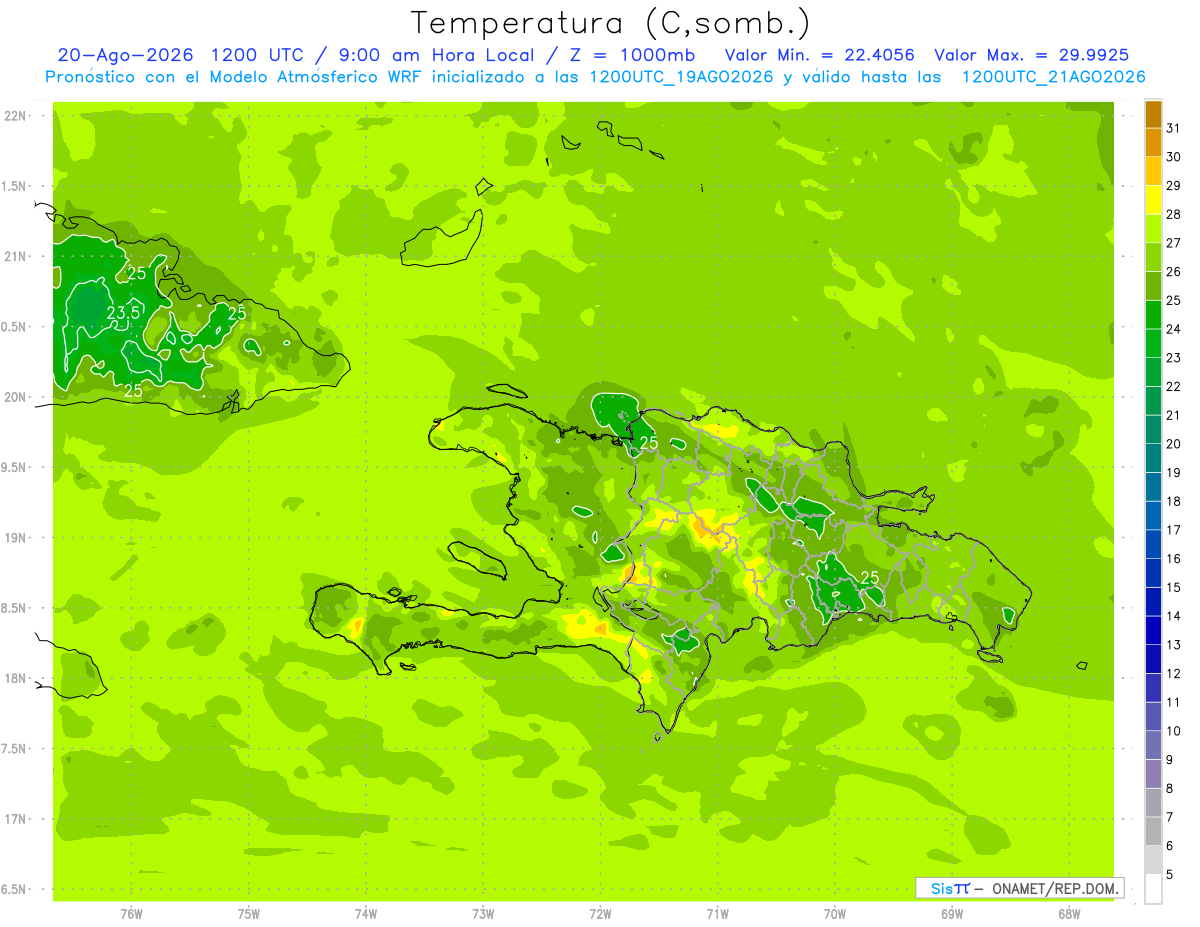
Task: Click the legend value '30'
Action: click(1173, 157)
